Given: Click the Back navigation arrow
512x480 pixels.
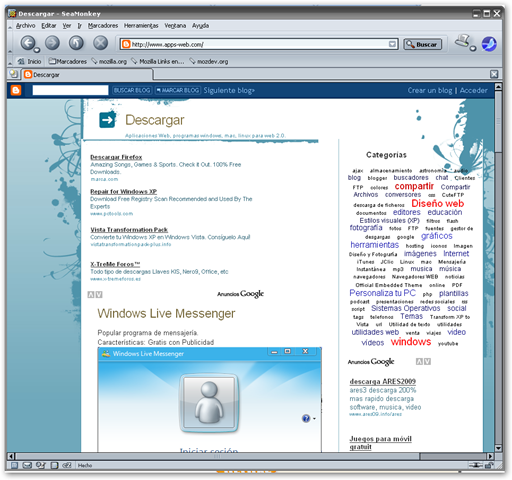Looking at the screenshot, I should pos(28,43).
